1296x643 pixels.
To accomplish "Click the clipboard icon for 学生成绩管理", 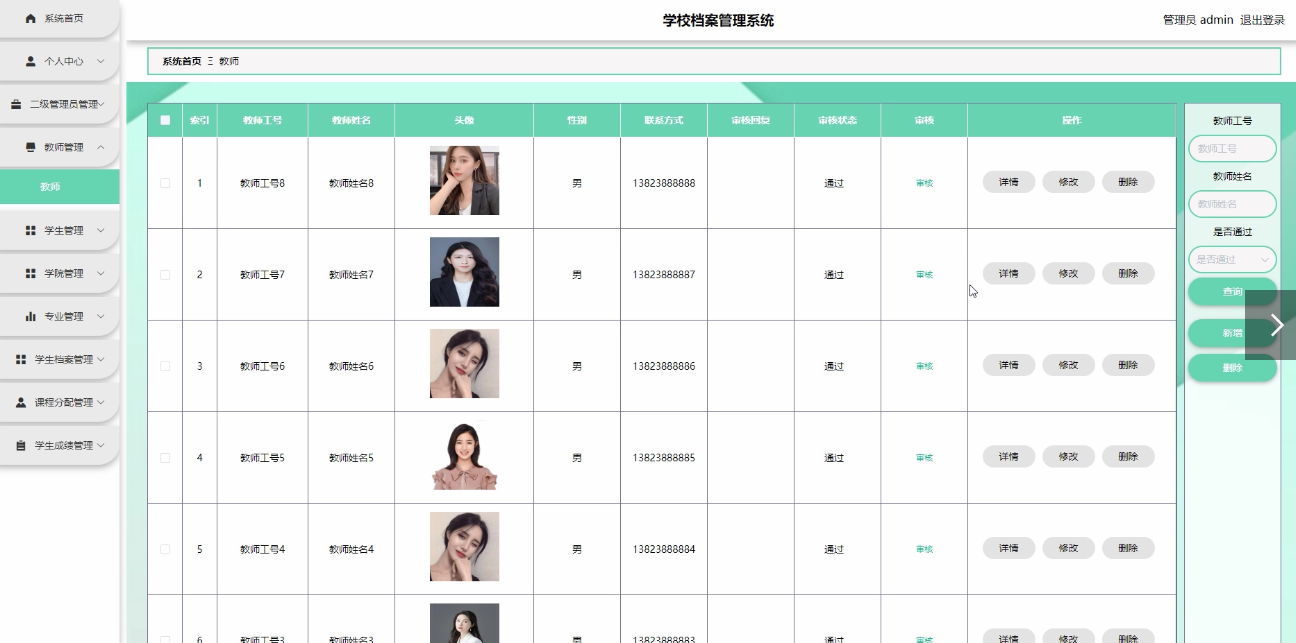I will click(x=21, y=446).
